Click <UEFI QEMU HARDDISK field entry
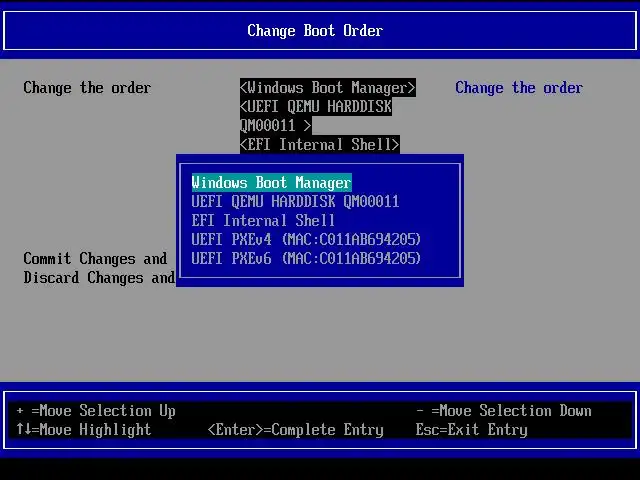This screenshot has width=640, height=480. pyautogui.click(x=316, y=107)
